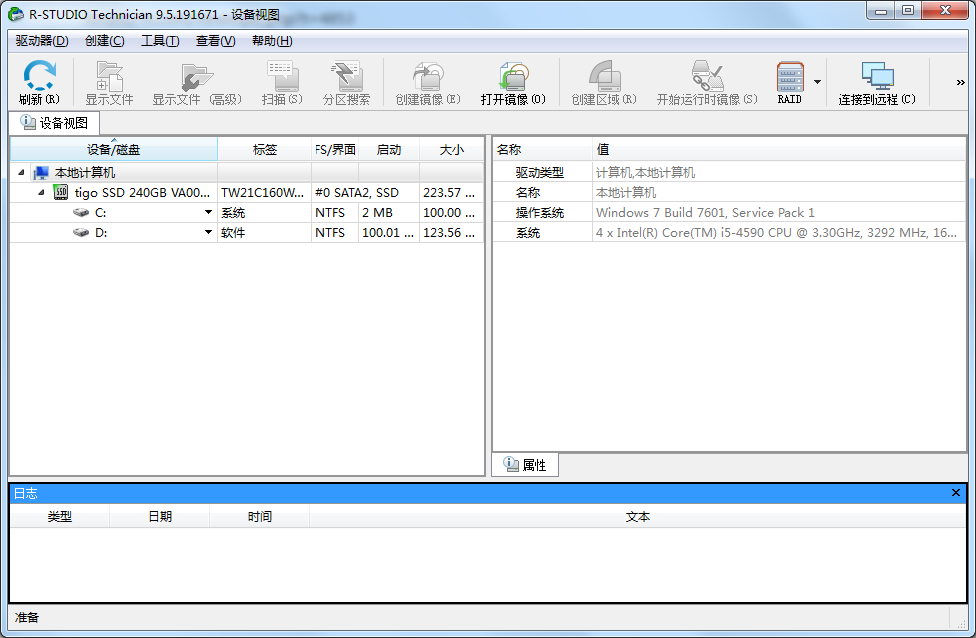Open the 工具(T) menu

click(x=160, y=41)
